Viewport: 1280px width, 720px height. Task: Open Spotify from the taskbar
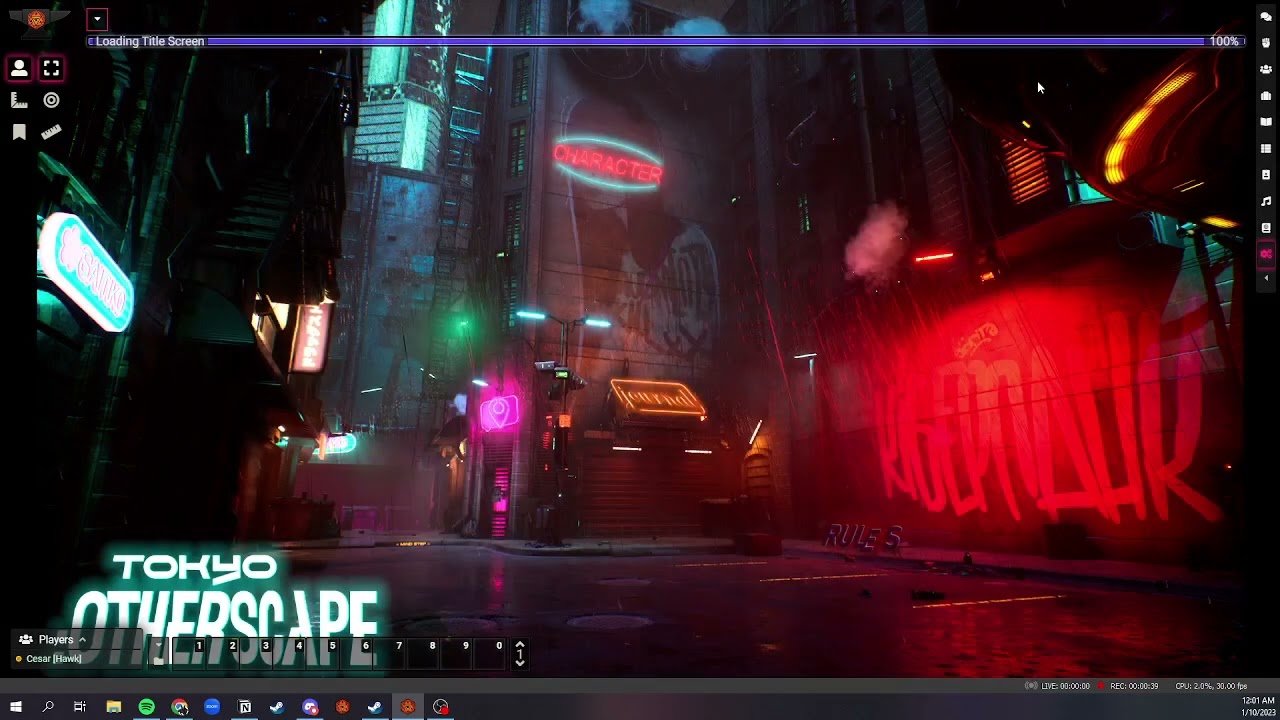click(147, 707)
